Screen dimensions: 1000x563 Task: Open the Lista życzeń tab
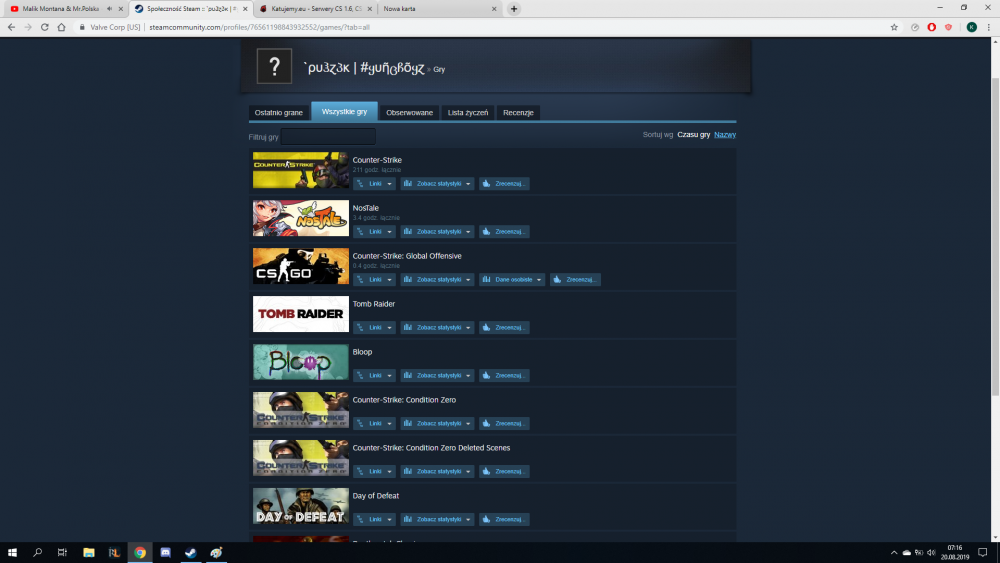click(467, 113)
